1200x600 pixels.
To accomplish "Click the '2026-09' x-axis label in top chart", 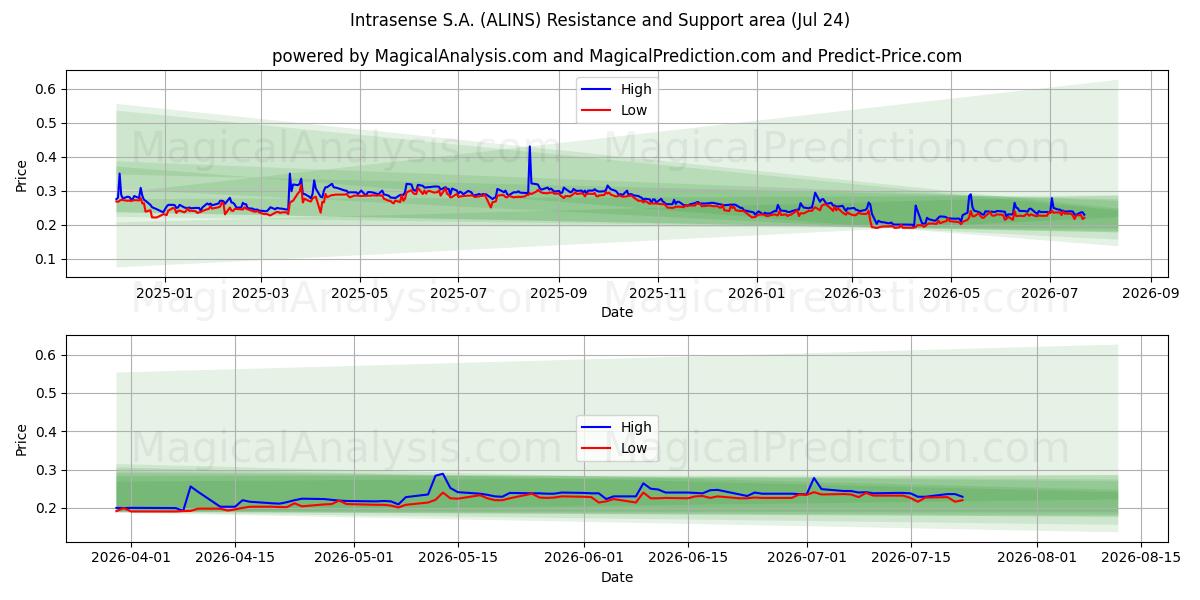I will (1150, 293).
